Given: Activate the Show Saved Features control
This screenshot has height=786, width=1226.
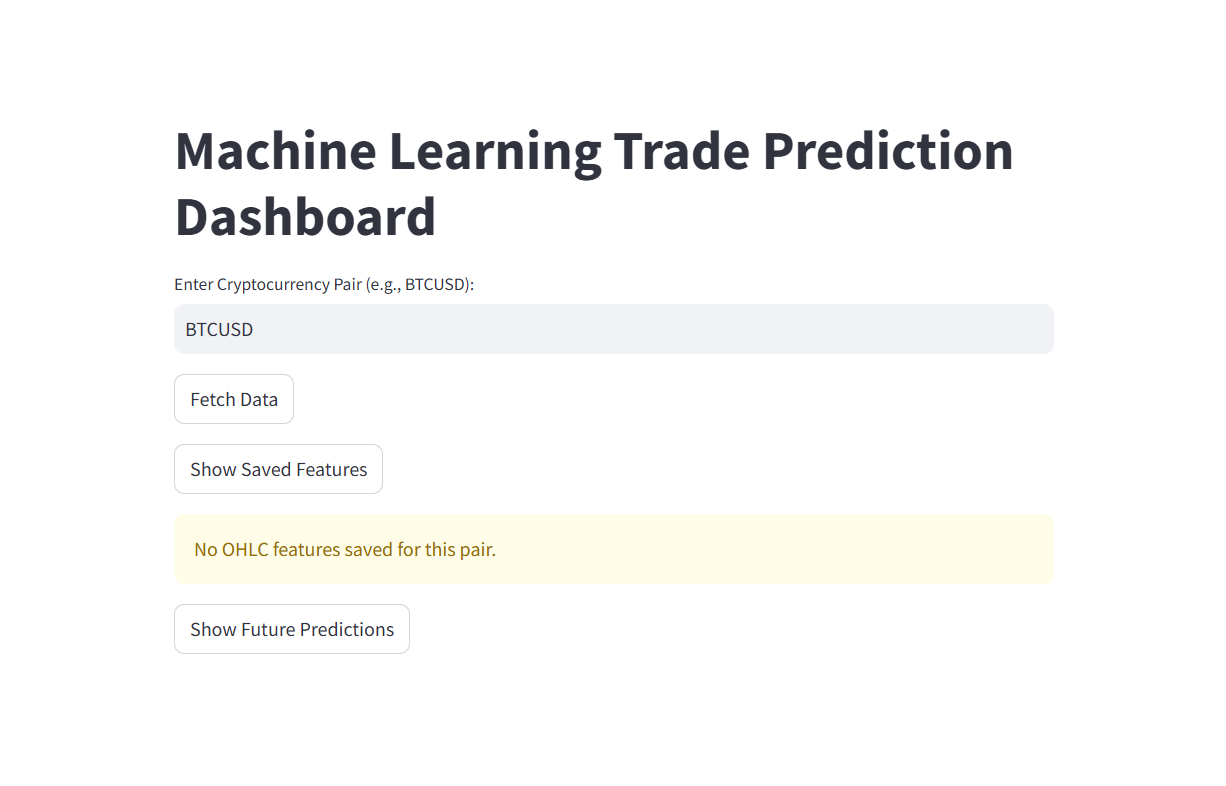Looking at the screenshot, I should [278, 468].
